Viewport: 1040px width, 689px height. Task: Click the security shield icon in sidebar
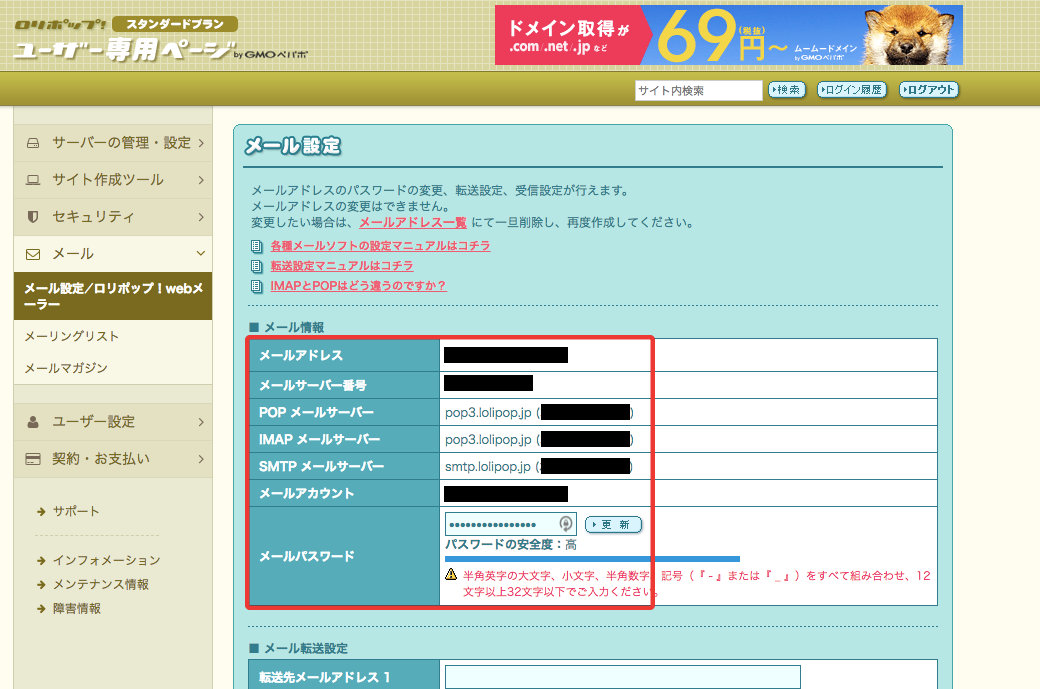coord(33,217)
